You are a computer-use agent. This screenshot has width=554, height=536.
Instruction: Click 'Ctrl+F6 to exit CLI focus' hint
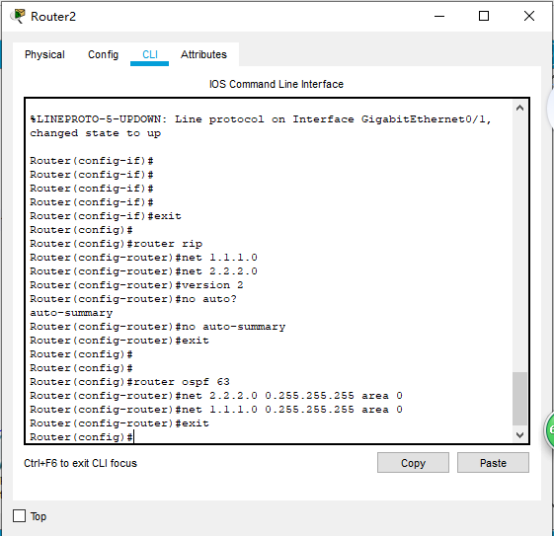[80, 463]
